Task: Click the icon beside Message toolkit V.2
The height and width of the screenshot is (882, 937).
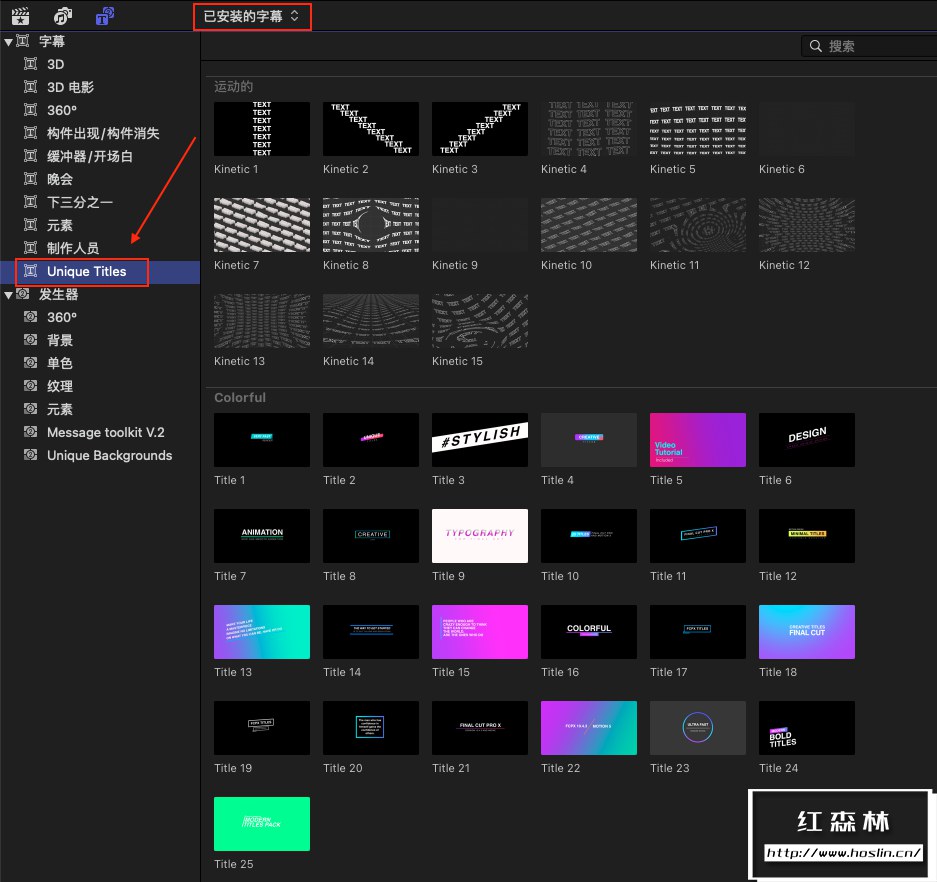Action: coord(30,431)
